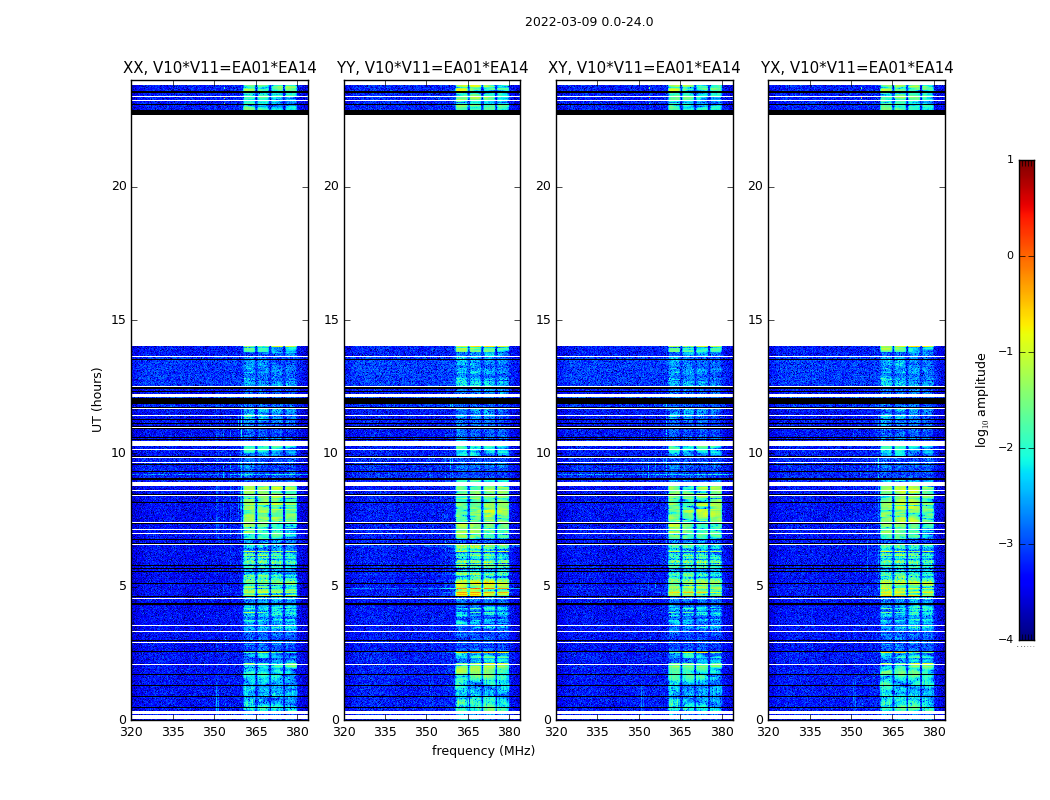
Task: Click the 365 frequency tick in XX panel
Action: pyautogui.click(x=256, y=732)
